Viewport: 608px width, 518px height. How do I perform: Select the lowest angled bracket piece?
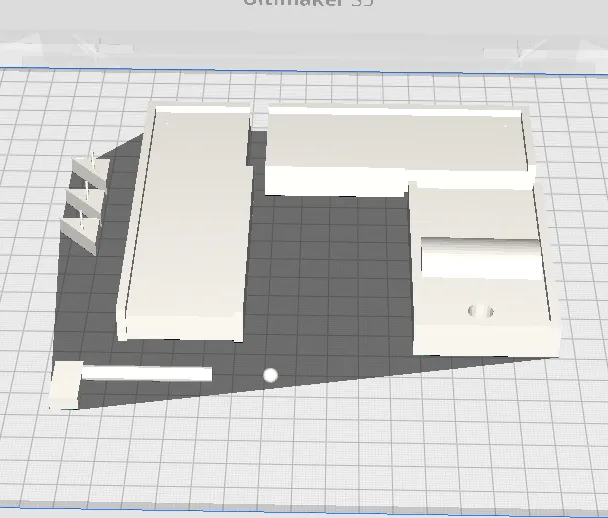click(79, 237)
